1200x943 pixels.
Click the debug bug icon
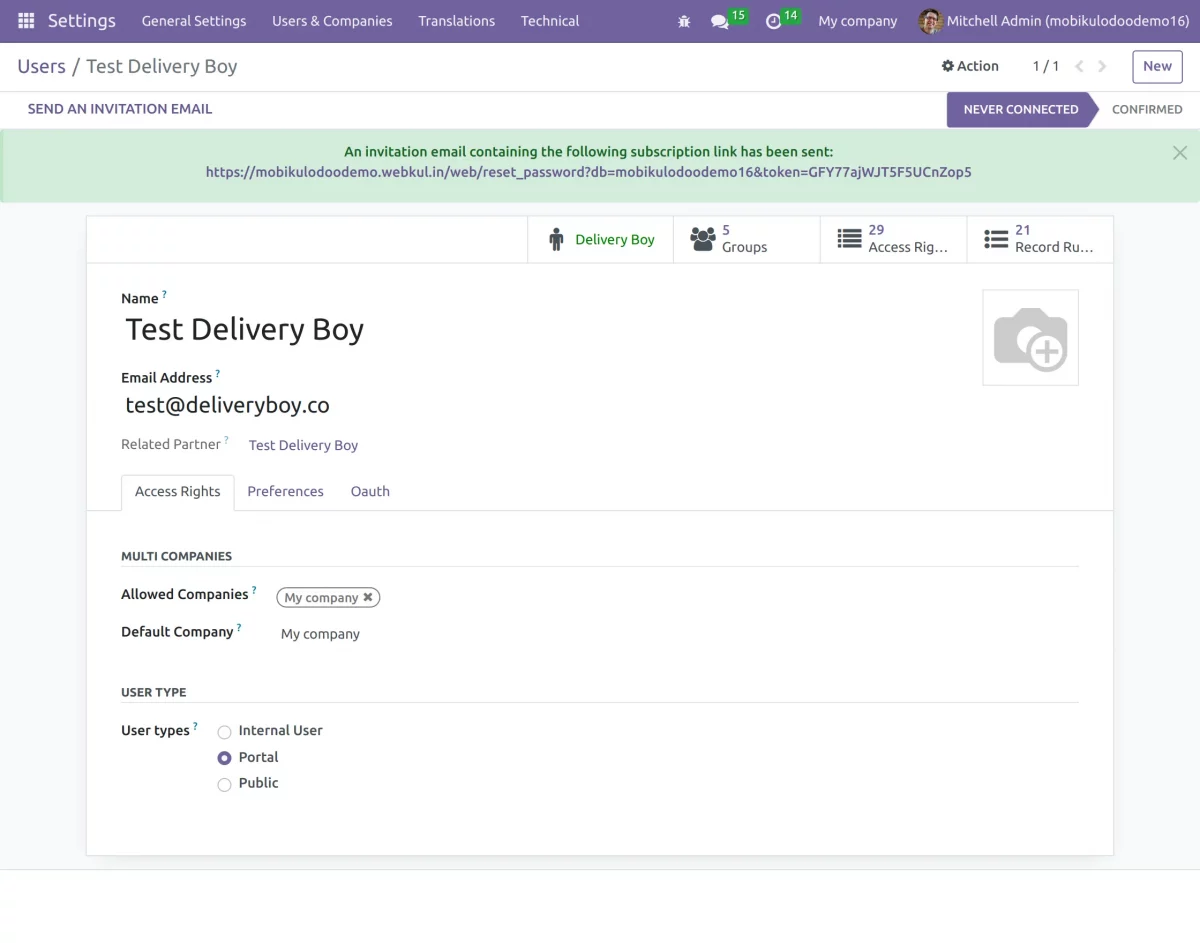pyautogui.click(x=684, y=21)
